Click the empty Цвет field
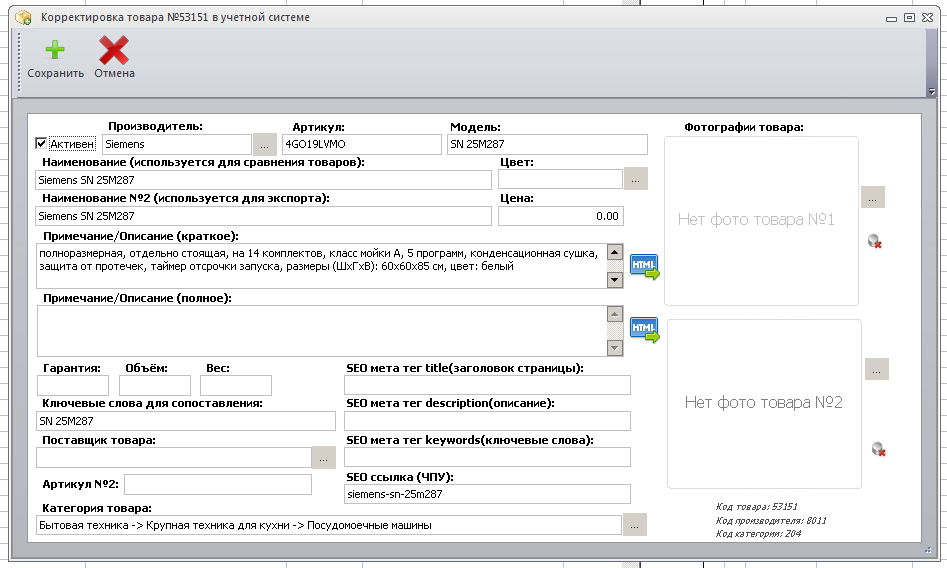Image resolution: width=947 pixels, height=568 pixels. pyautogui.click(x=560, y=179)
